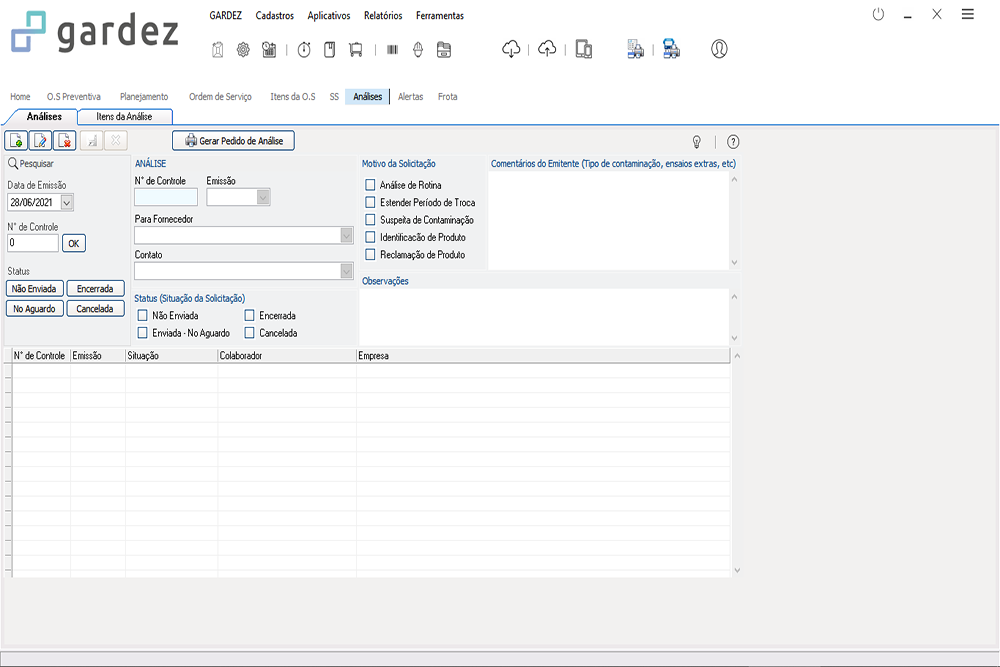Image resolution: width=1000 pixels, height=667 pixels.
Task: Go to the Ordem de Serviço tab
Action: (220, 97)
